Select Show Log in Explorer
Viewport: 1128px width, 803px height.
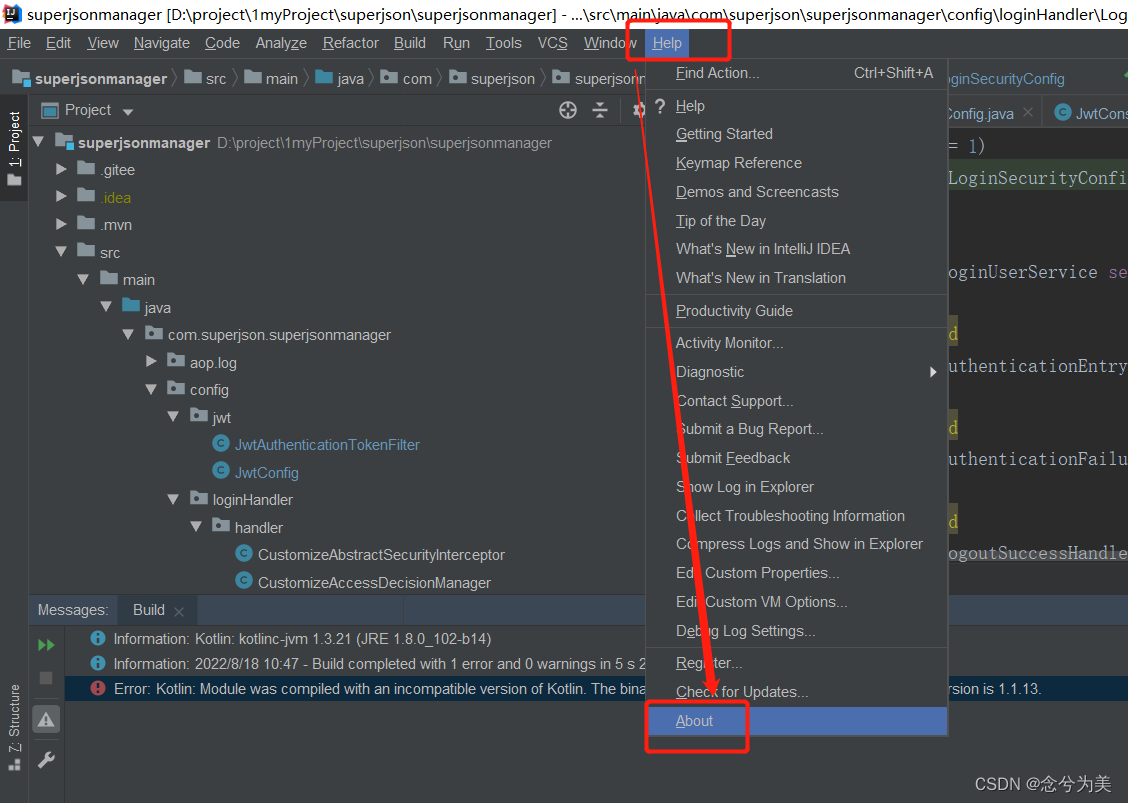tap(796, 487)
